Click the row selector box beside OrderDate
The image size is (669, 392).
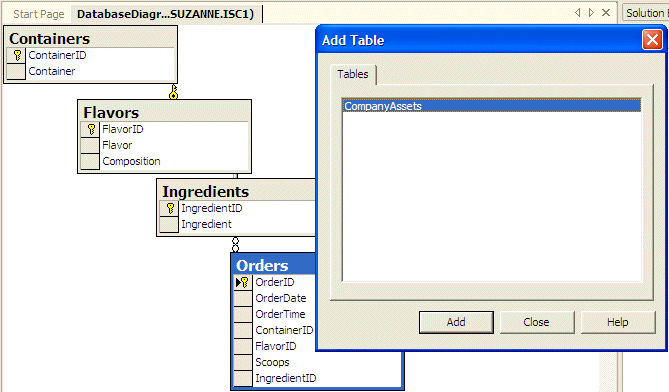click(243, 298)
